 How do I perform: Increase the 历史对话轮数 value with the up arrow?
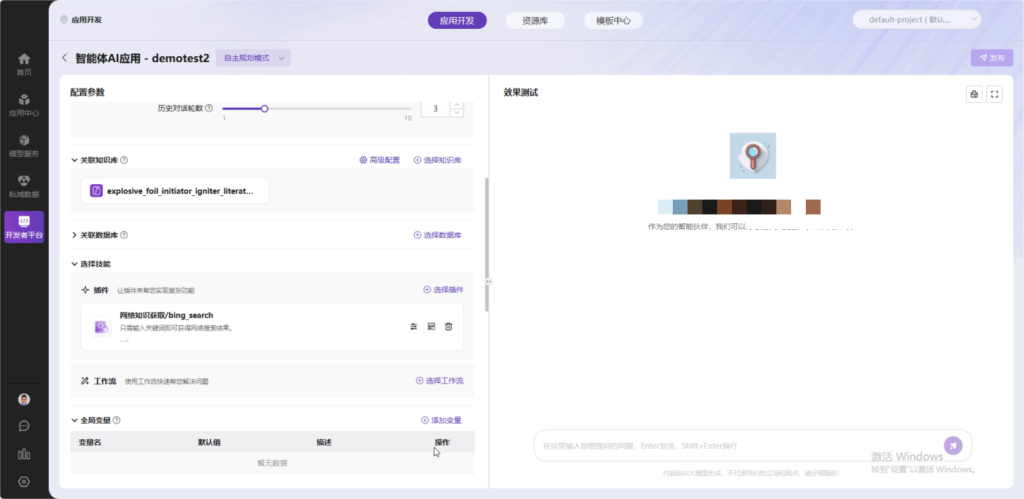[456, 105]
